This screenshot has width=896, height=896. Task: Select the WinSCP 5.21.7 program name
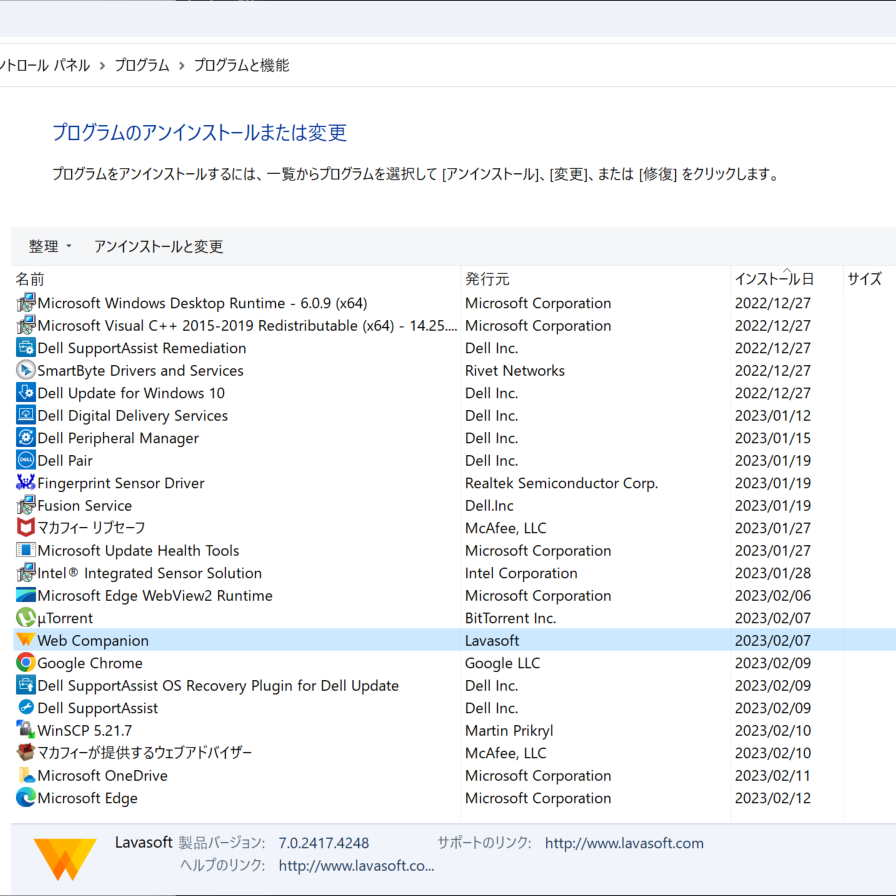coord(85,730)
